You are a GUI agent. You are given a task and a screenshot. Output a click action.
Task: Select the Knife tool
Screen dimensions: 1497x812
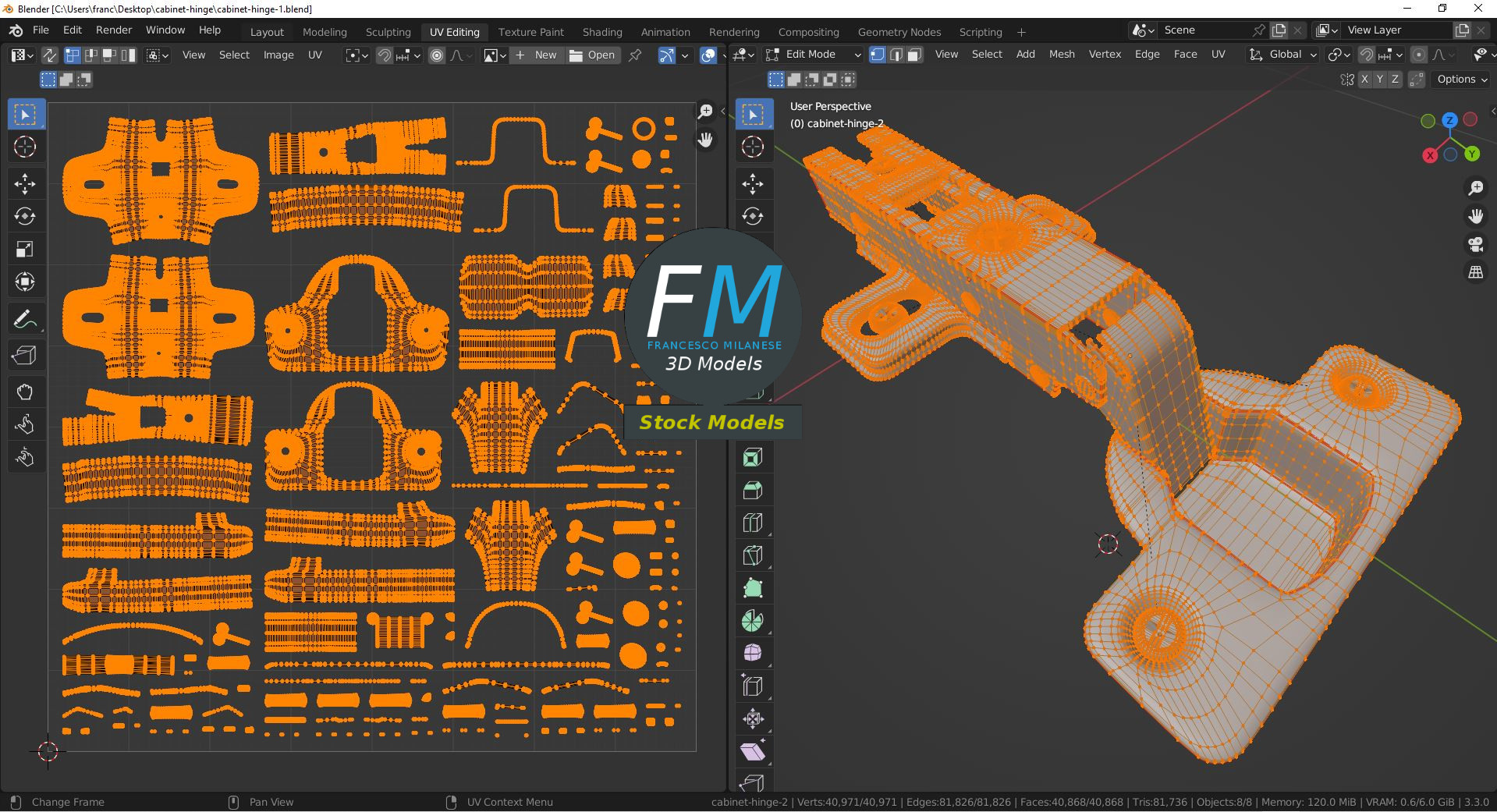[x=753, y=555]
